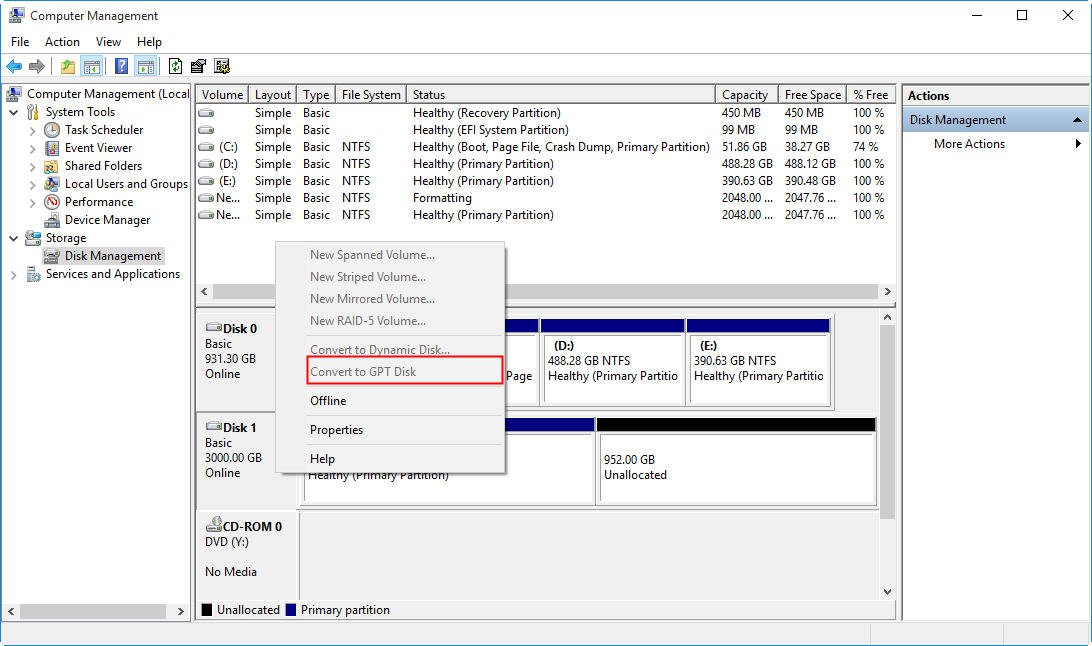Expand the Task Scheduler node

pos(32,130)
